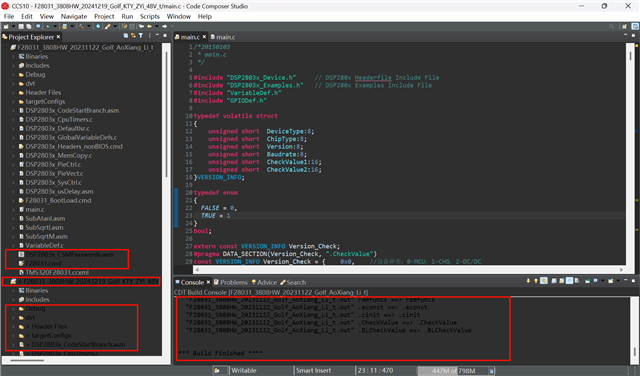Open the Display Selected Console dropdown arrow

pos(603,281)
